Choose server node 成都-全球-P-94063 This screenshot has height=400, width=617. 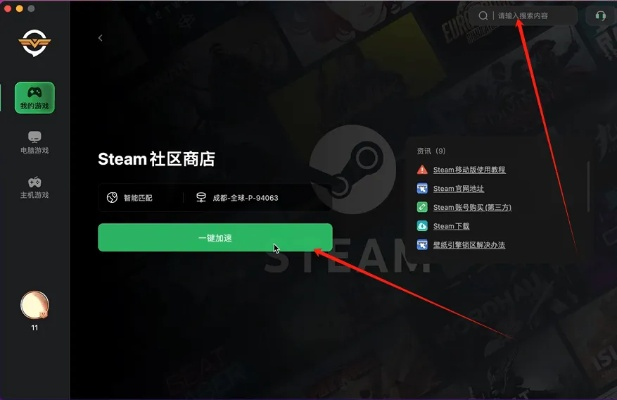[x=237, y=197]
